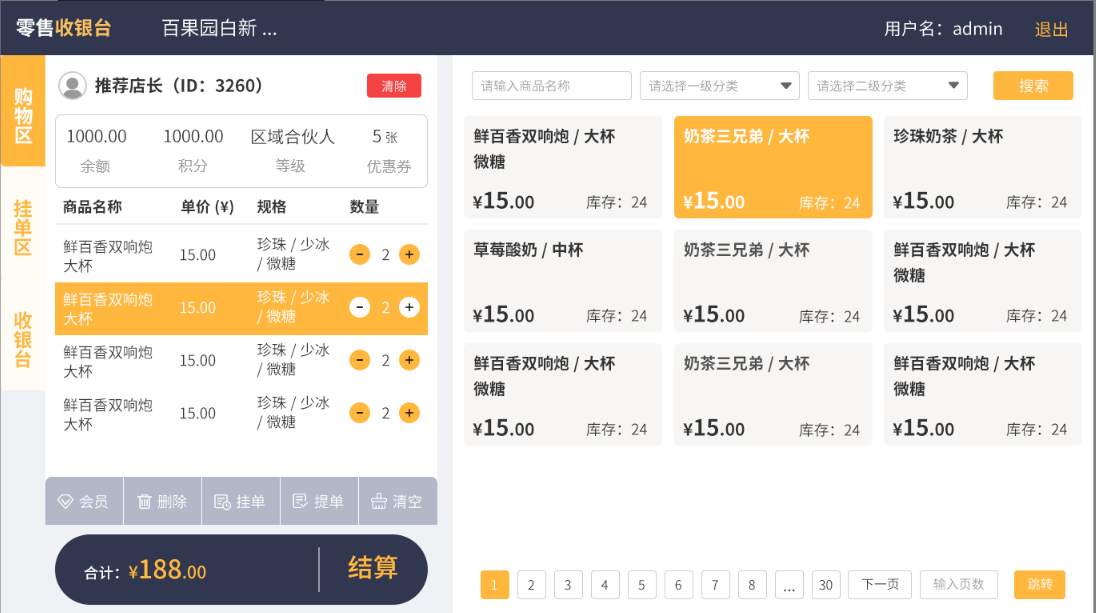Decrease quantity of the highlighted cart row

[x=360, y=308]
